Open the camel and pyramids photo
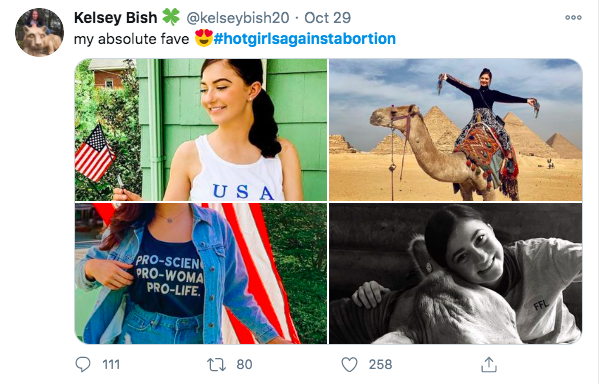The image size is (606, 384). [455, 130]
